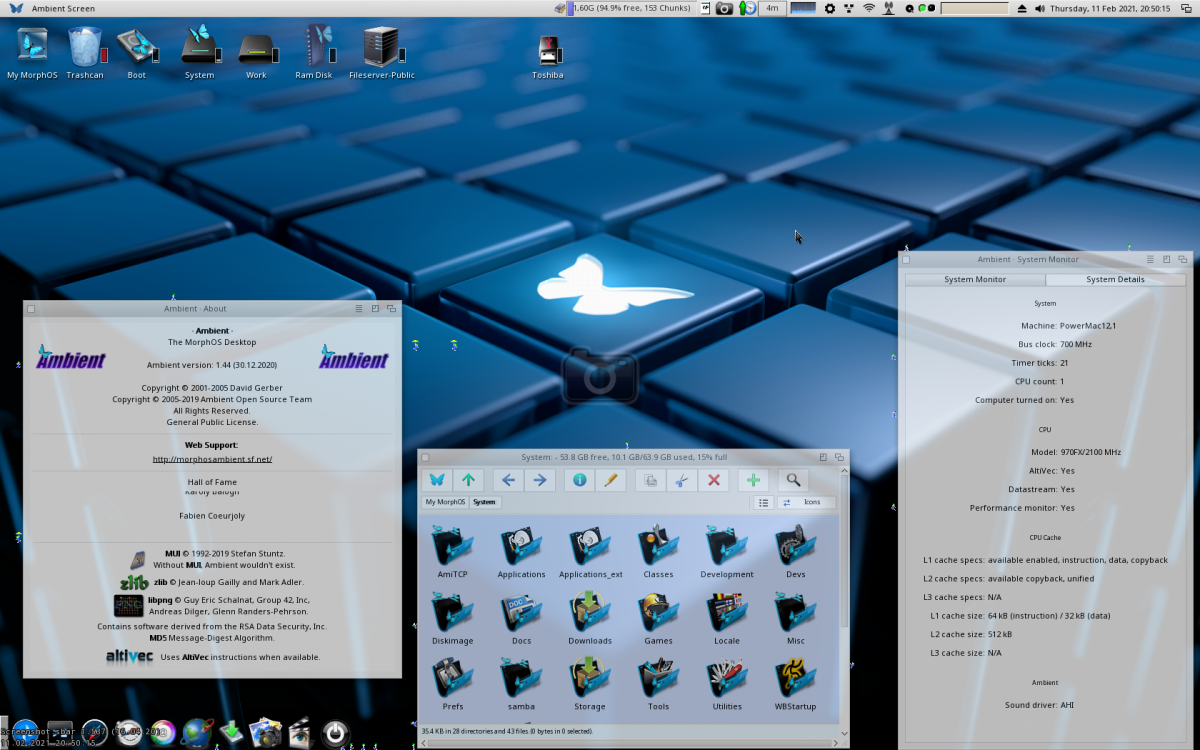Open search with the magnifying glass icon
The width and height of the screenshot is (1200, 750).
point(793,480)
